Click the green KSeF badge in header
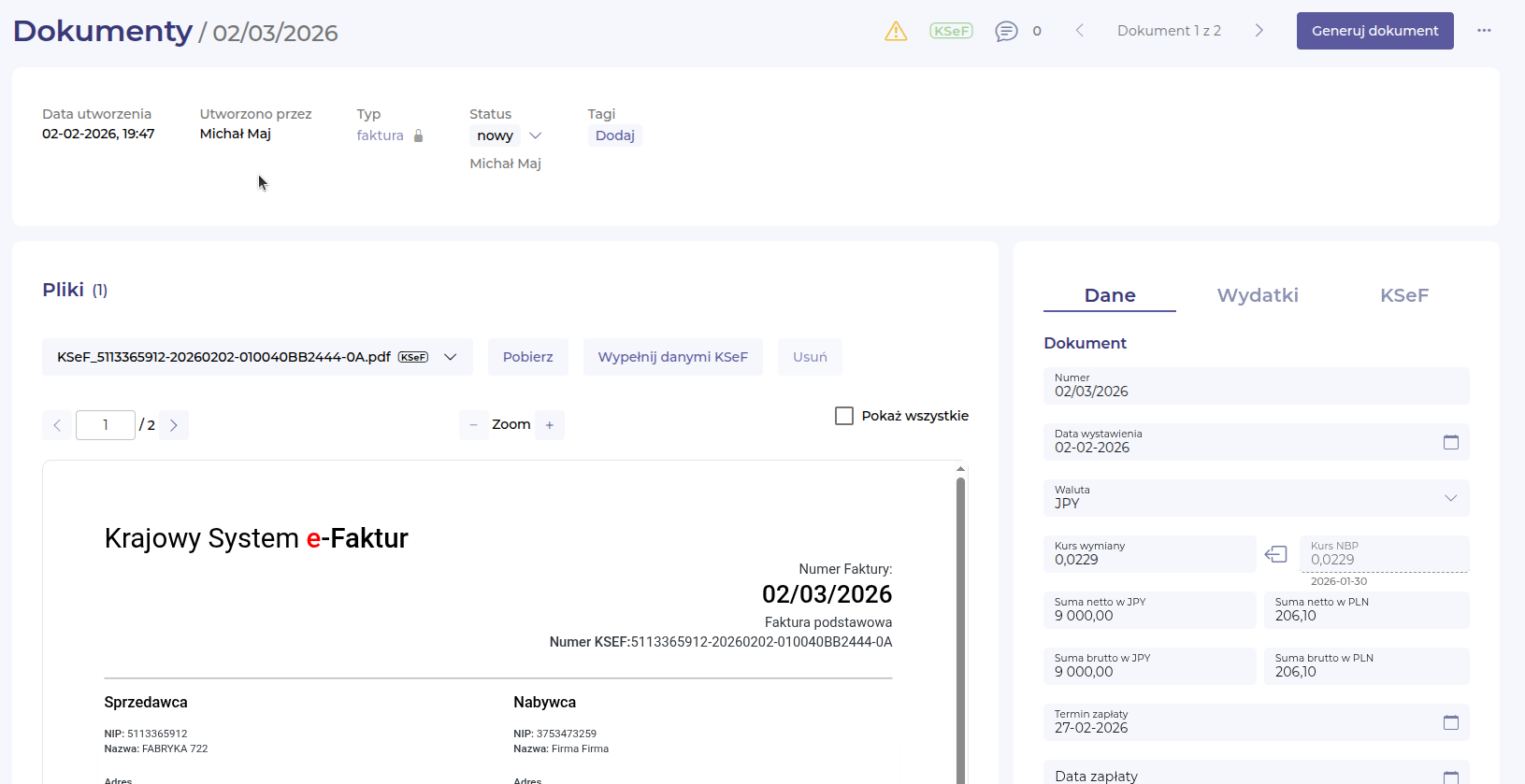Image resolution: width=1525 pixels, height=784 pixels. click(x=951, y=31)
